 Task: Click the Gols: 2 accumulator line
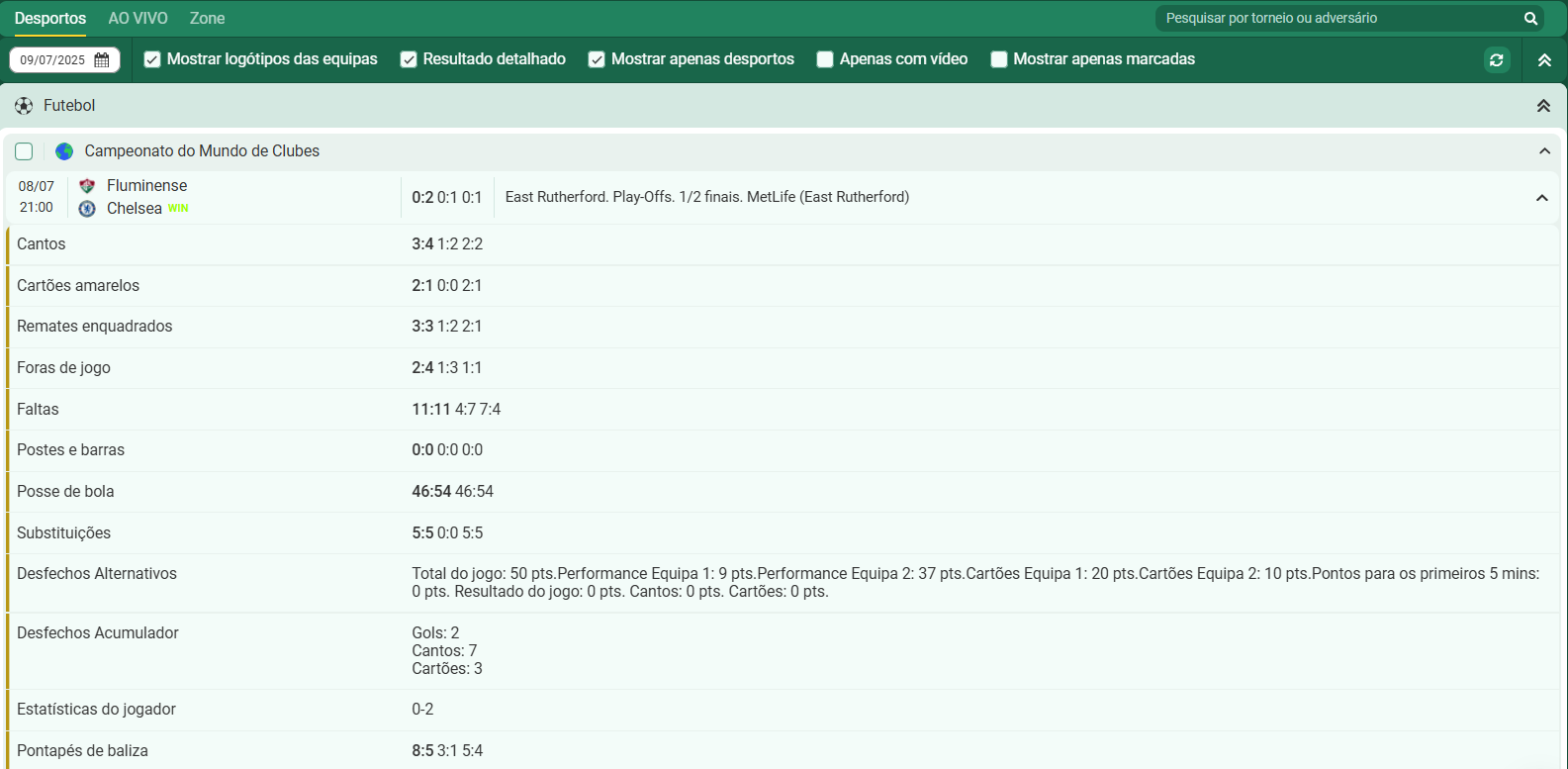[x=435, y=633]
